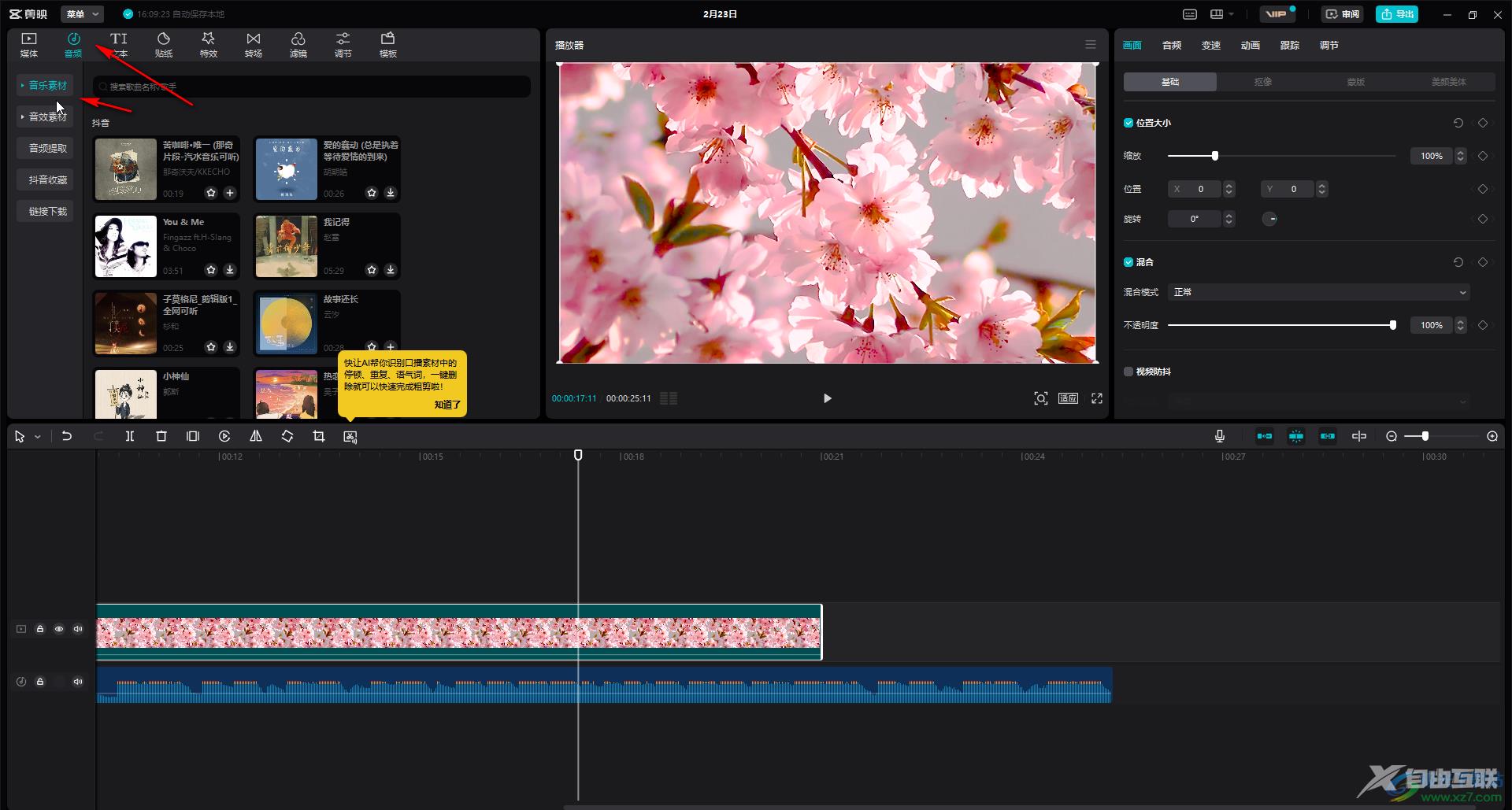Click the mirror flip tool
The height and width of the screenshot is (810, 1512).
(x=256, y=436)
